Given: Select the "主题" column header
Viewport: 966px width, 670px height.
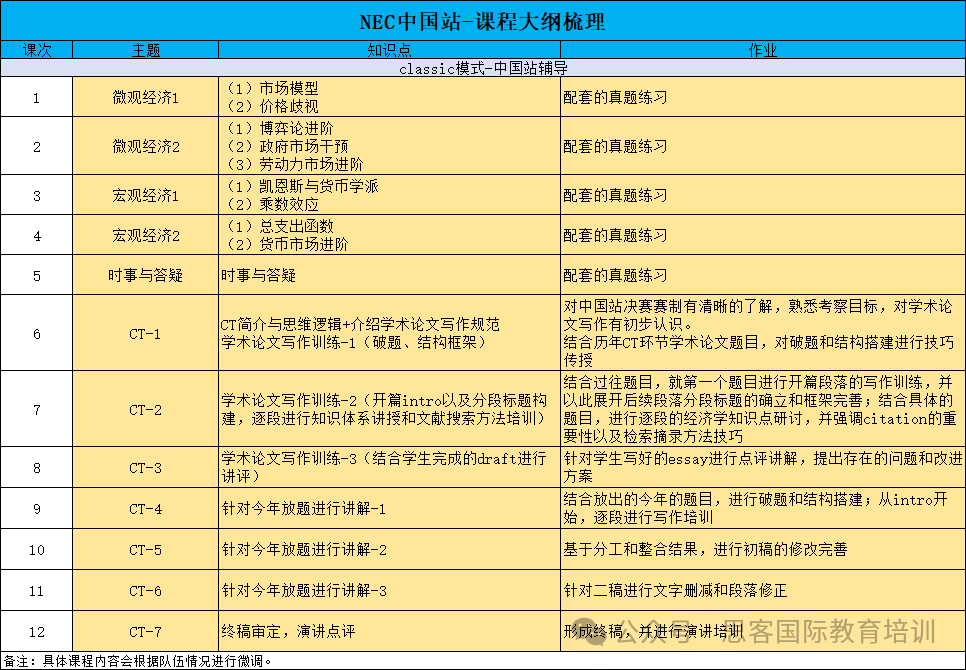Looking at the screenshot, I should (145, 50).
